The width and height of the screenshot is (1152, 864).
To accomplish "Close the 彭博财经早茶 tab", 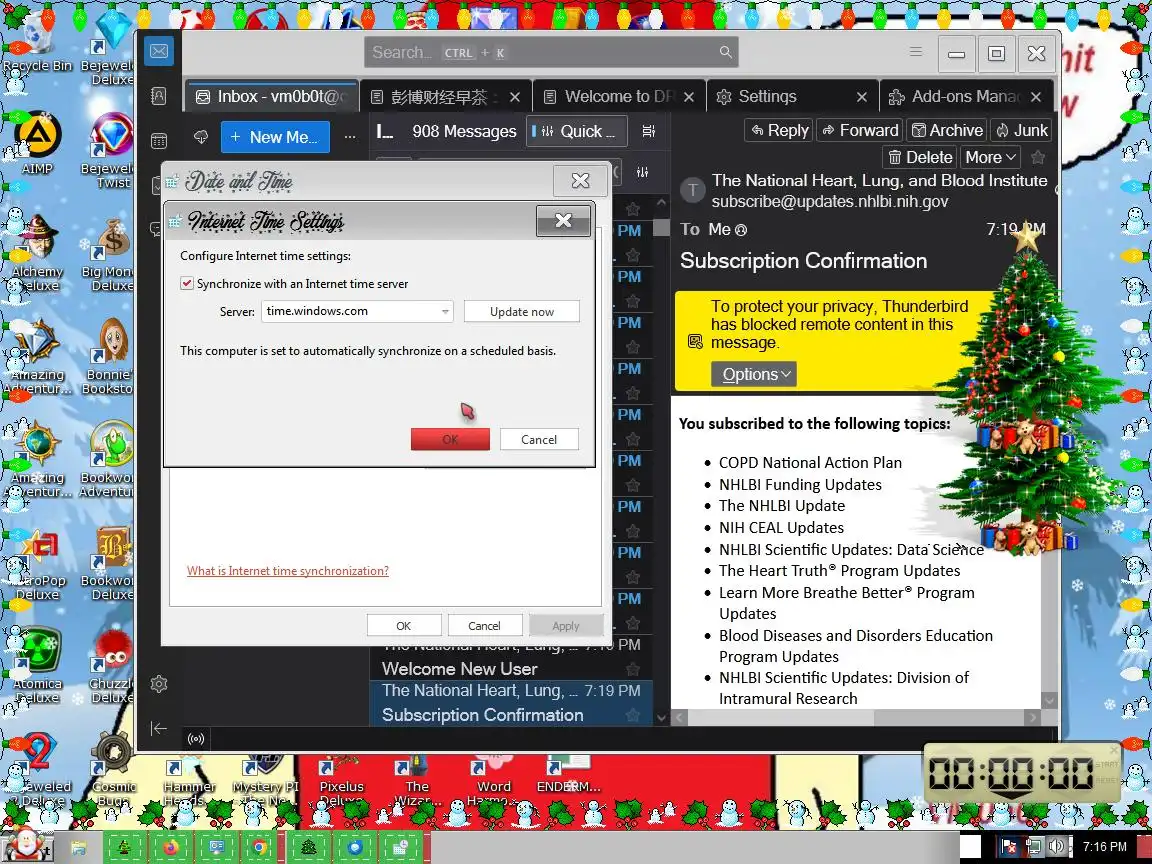I will 515,97.
